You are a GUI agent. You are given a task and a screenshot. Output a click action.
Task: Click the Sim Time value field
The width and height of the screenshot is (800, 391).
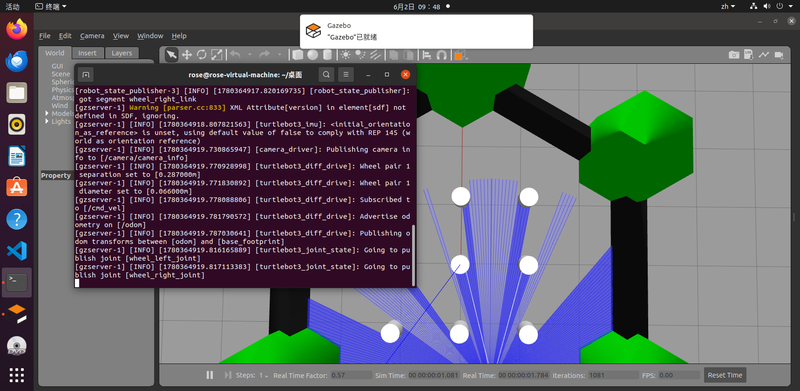point(433,375)
